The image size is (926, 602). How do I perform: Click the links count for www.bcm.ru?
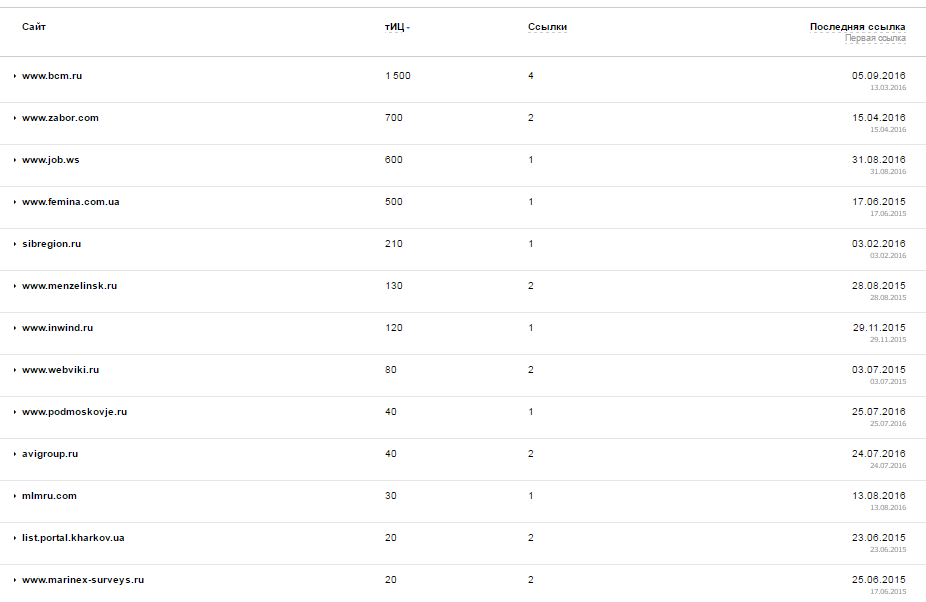[531, 76]
